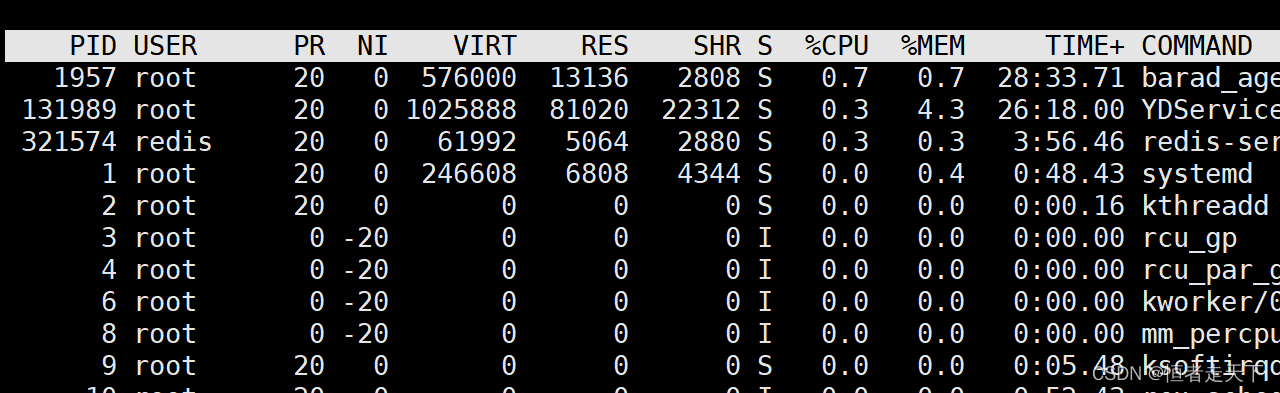Click SHR value 2880

tap(709, 142)
